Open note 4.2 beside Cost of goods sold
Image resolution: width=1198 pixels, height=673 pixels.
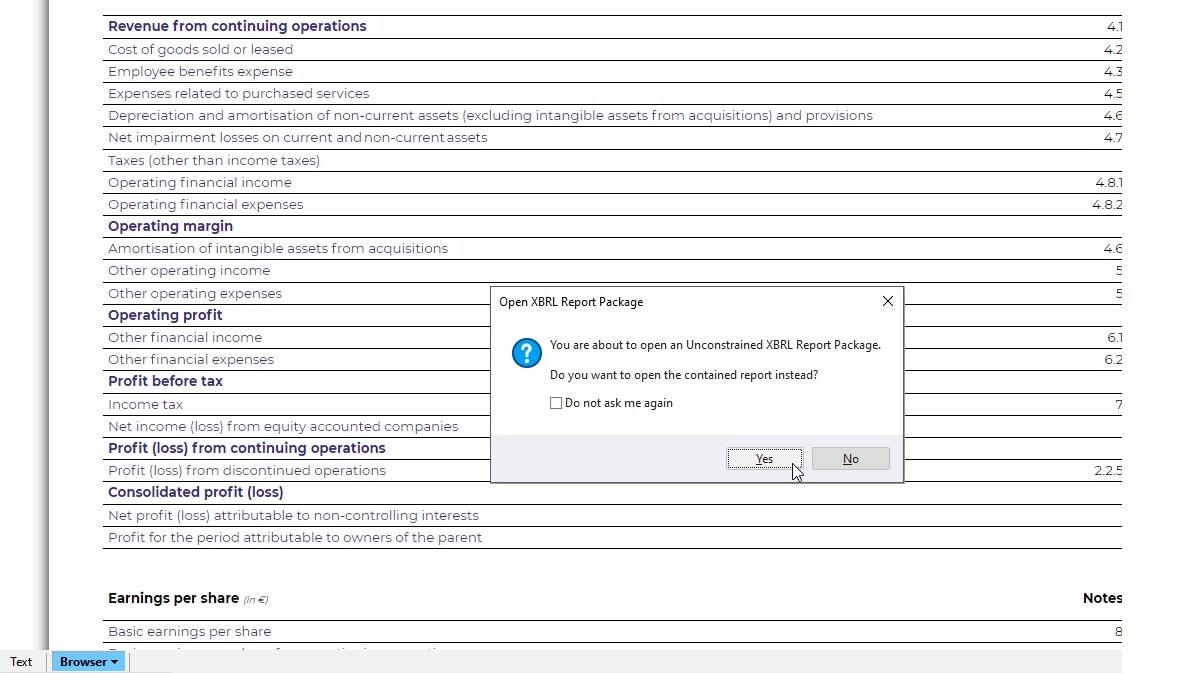[1112, 49]
